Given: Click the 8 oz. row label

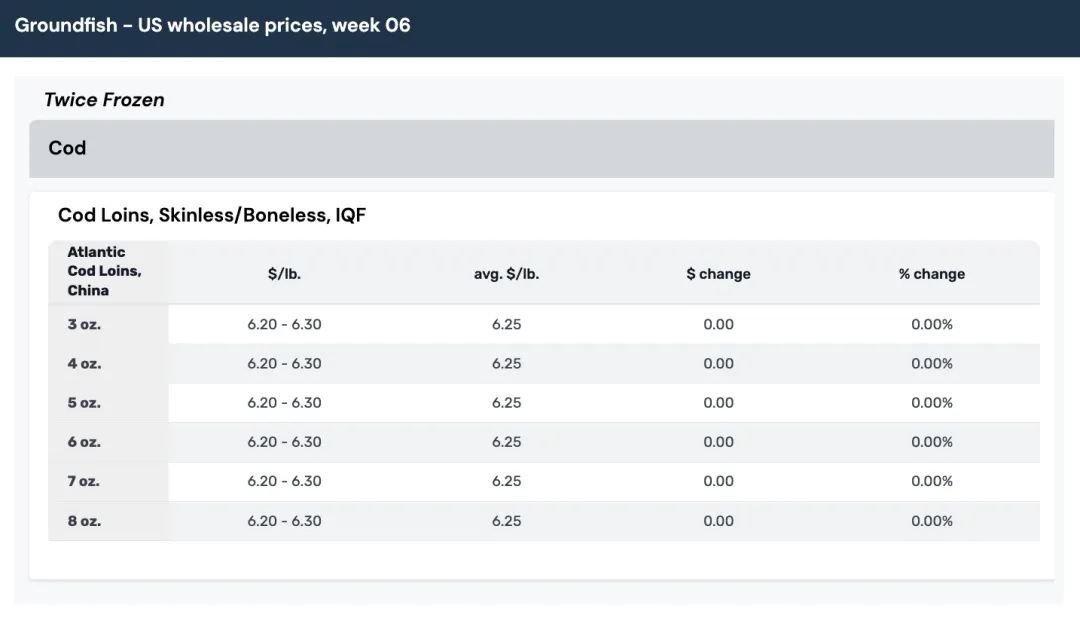Looking at the screenshot, I should coord(84,521).
